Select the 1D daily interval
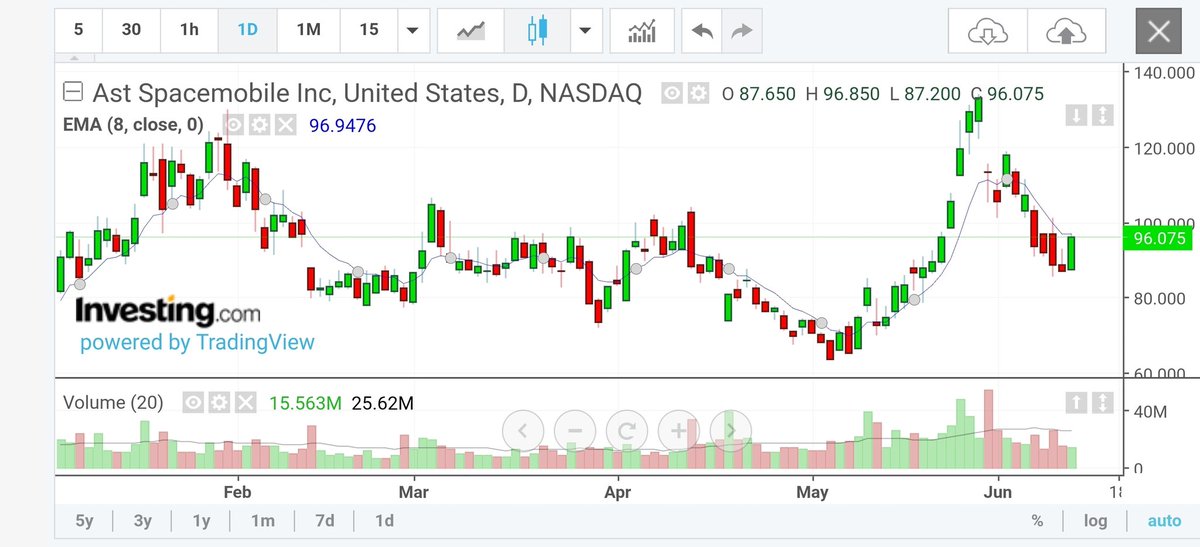Image resolution: width=1200 pixels, height=547 pixels. (247, 30)
